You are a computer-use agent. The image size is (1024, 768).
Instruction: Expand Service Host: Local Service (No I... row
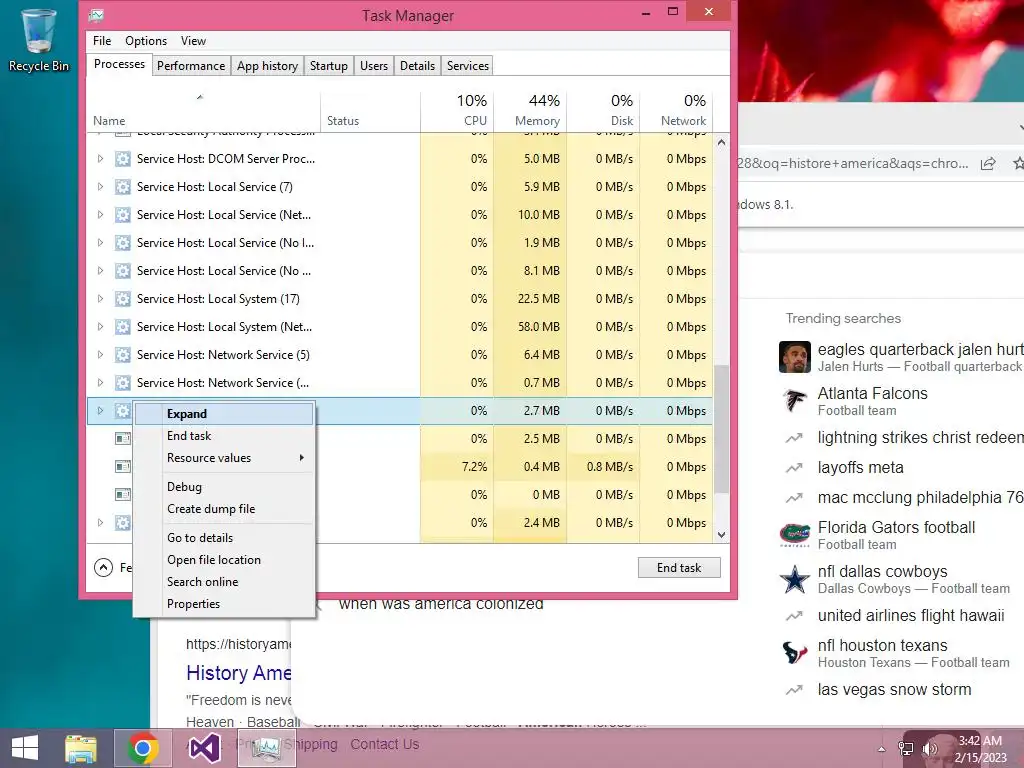[x=100, y=243]
